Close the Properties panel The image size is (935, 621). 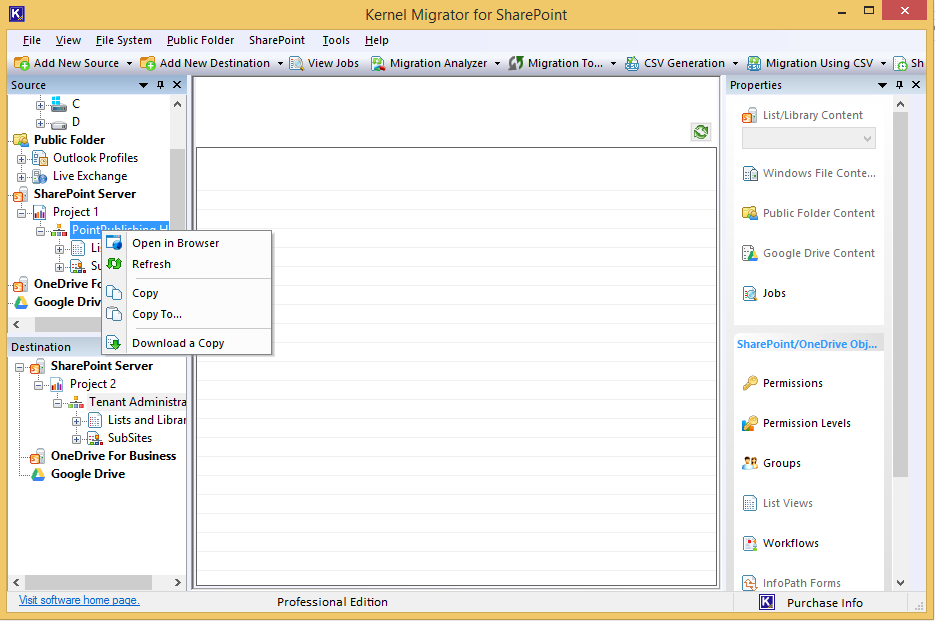916,85
